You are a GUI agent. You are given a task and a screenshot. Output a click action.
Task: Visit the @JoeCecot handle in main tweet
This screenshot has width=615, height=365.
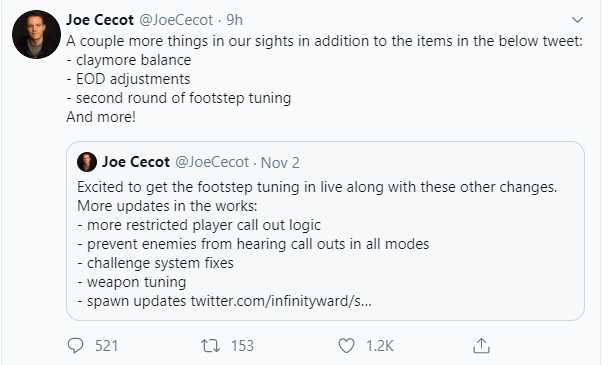[176, 20]
